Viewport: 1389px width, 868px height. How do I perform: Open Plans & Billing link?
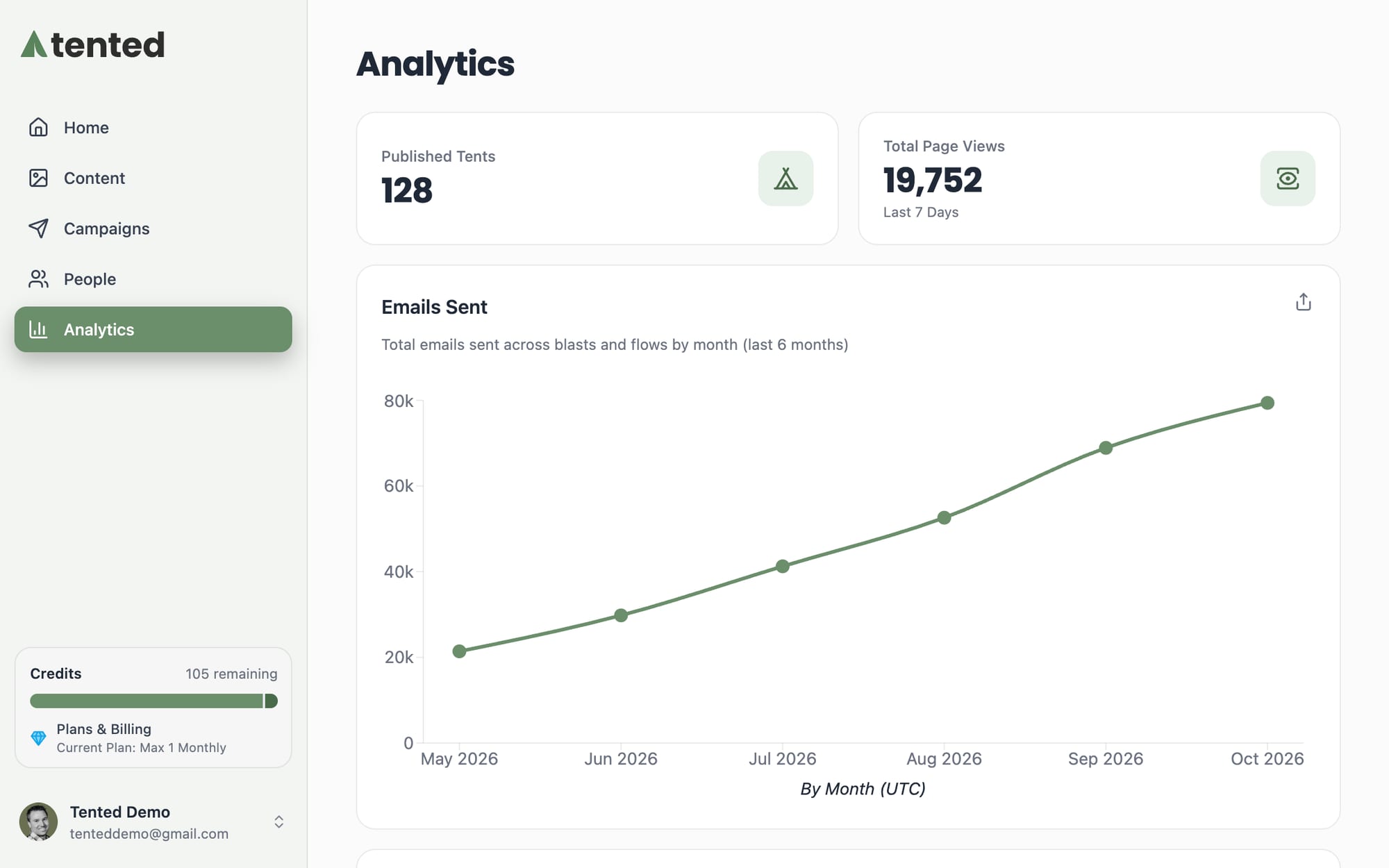103,729
